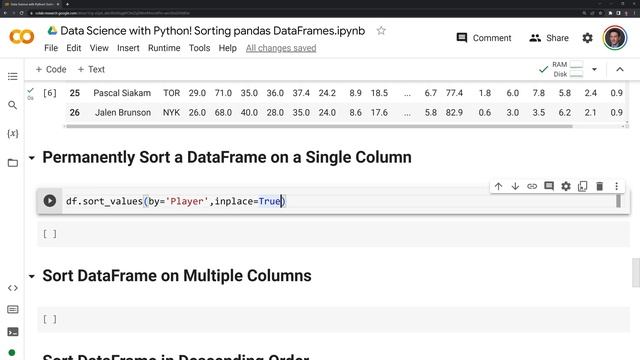Image resolution: width=640 pixels, height=360 pixels.
Task: Open more cell actions menu
Action: (x=616, y=186)
